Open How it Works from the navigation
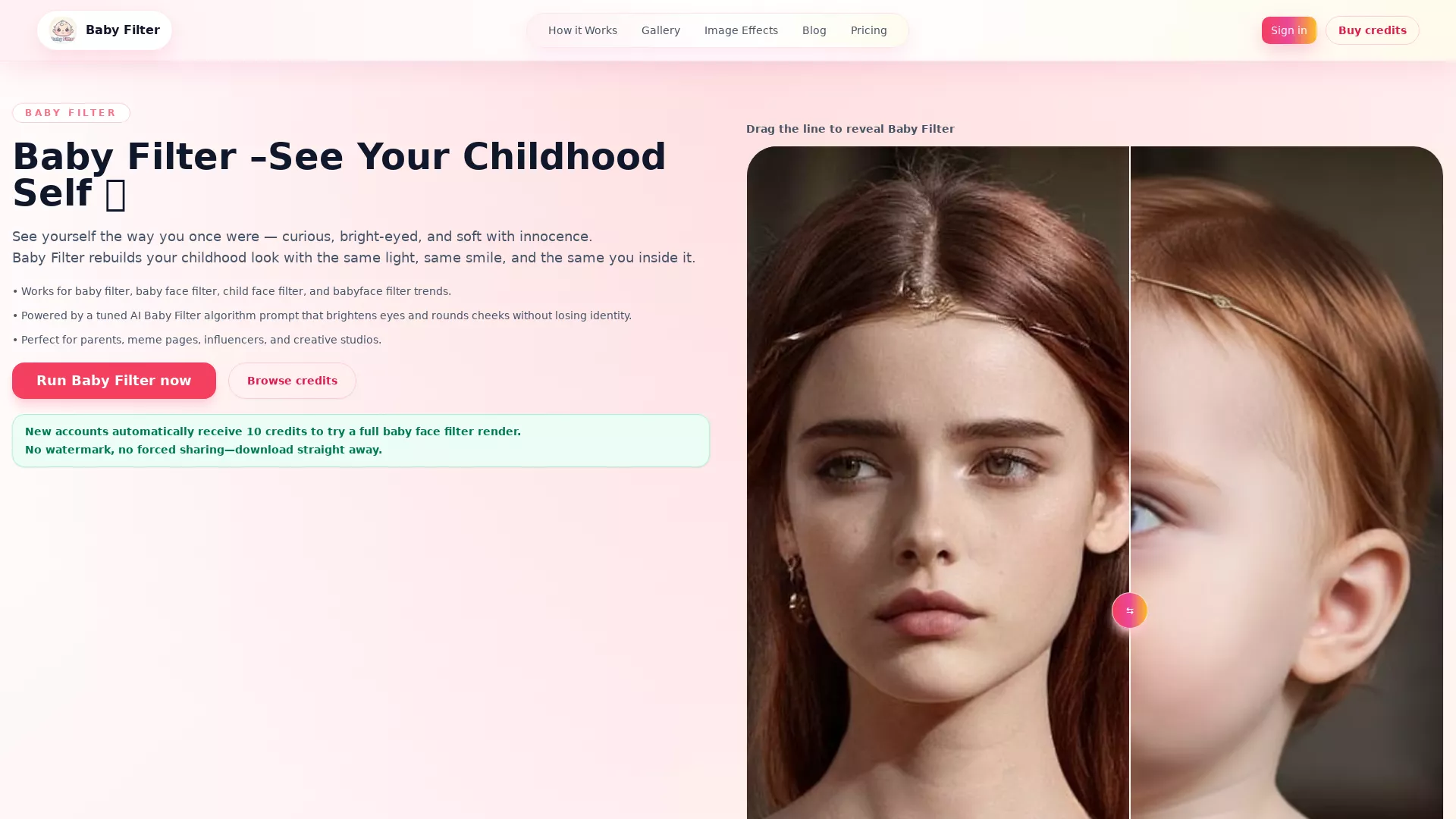Screen dimensions: 1456x819 click(582, 30)
